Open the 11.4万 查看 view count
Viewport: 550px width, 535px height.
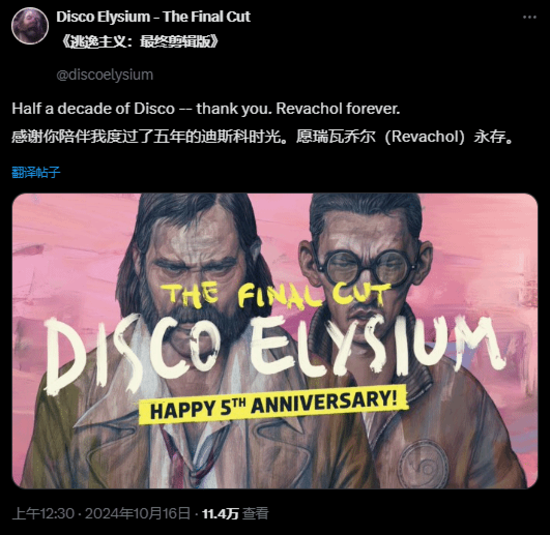[235, 514]
